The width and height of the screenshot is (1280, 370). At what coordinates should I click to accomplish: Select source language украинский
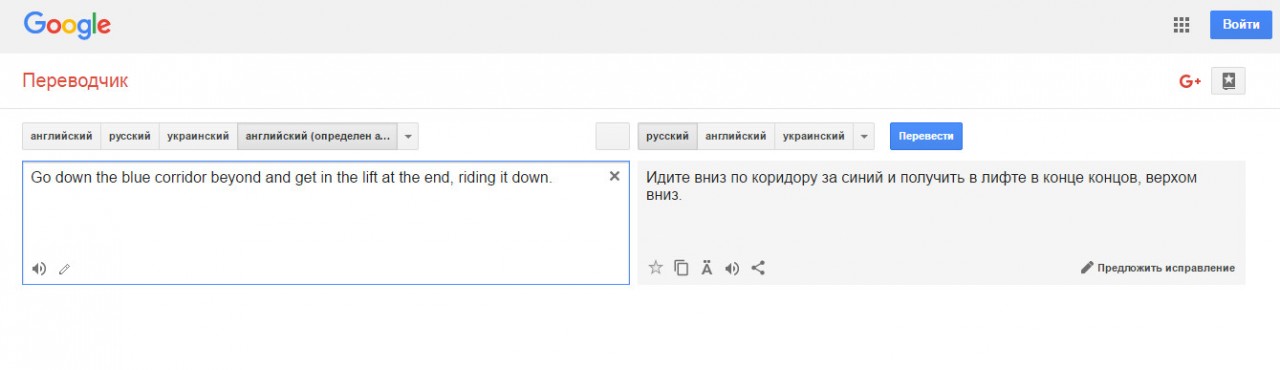(x=198, y=136)
